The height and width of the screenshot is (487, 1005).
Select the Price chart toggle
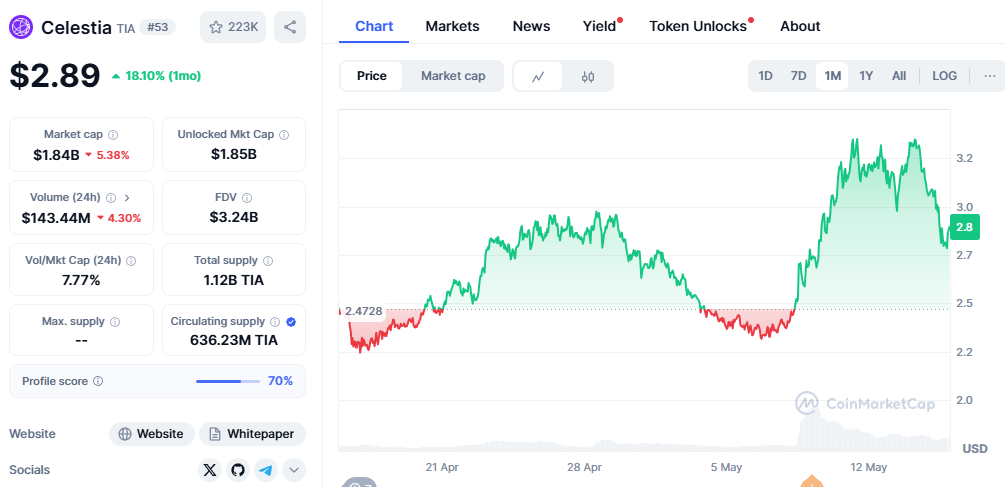tap(372, 76)
